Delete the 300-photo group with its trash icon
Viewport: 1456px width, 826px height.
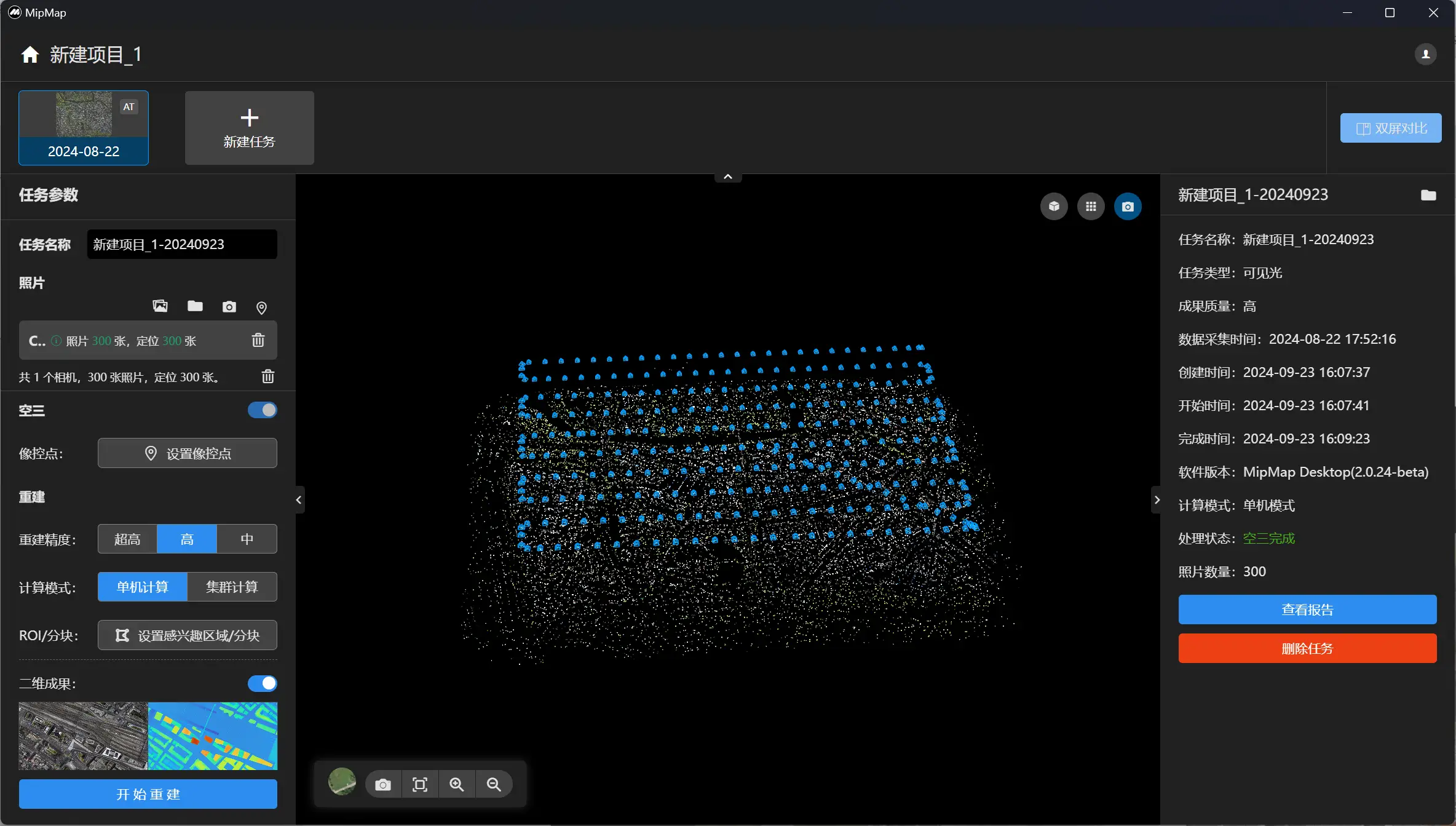258,340
